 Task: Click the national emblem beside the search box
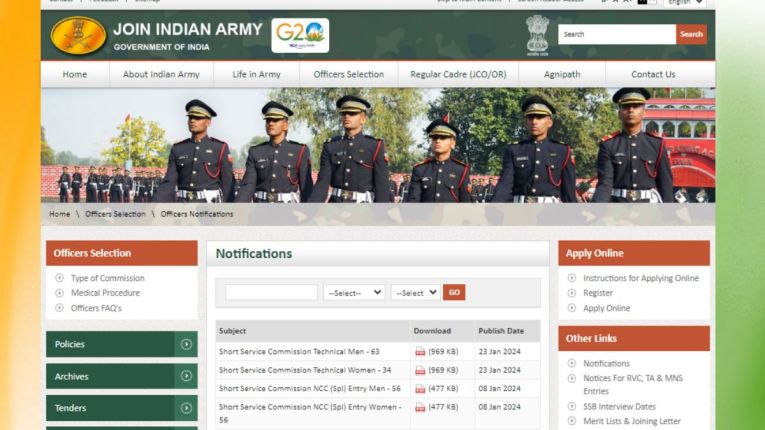pos(538,35)
